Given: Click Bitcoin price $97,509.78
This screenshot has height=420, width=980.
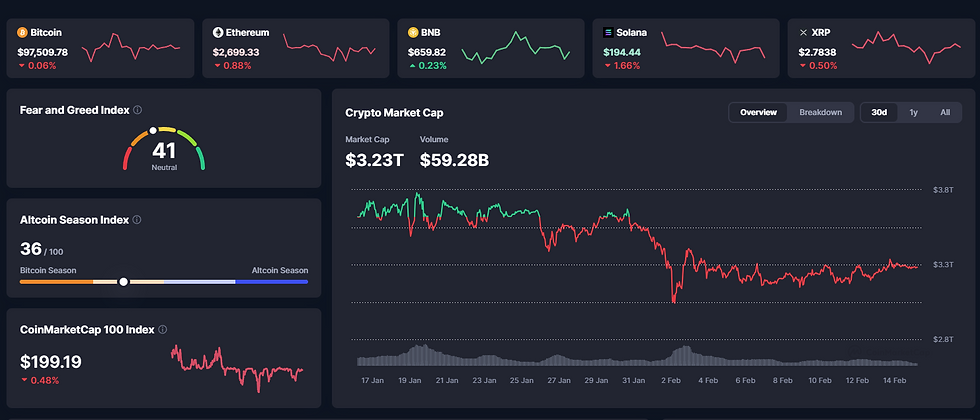Looking at the screenshot, I should pos(42,52).
